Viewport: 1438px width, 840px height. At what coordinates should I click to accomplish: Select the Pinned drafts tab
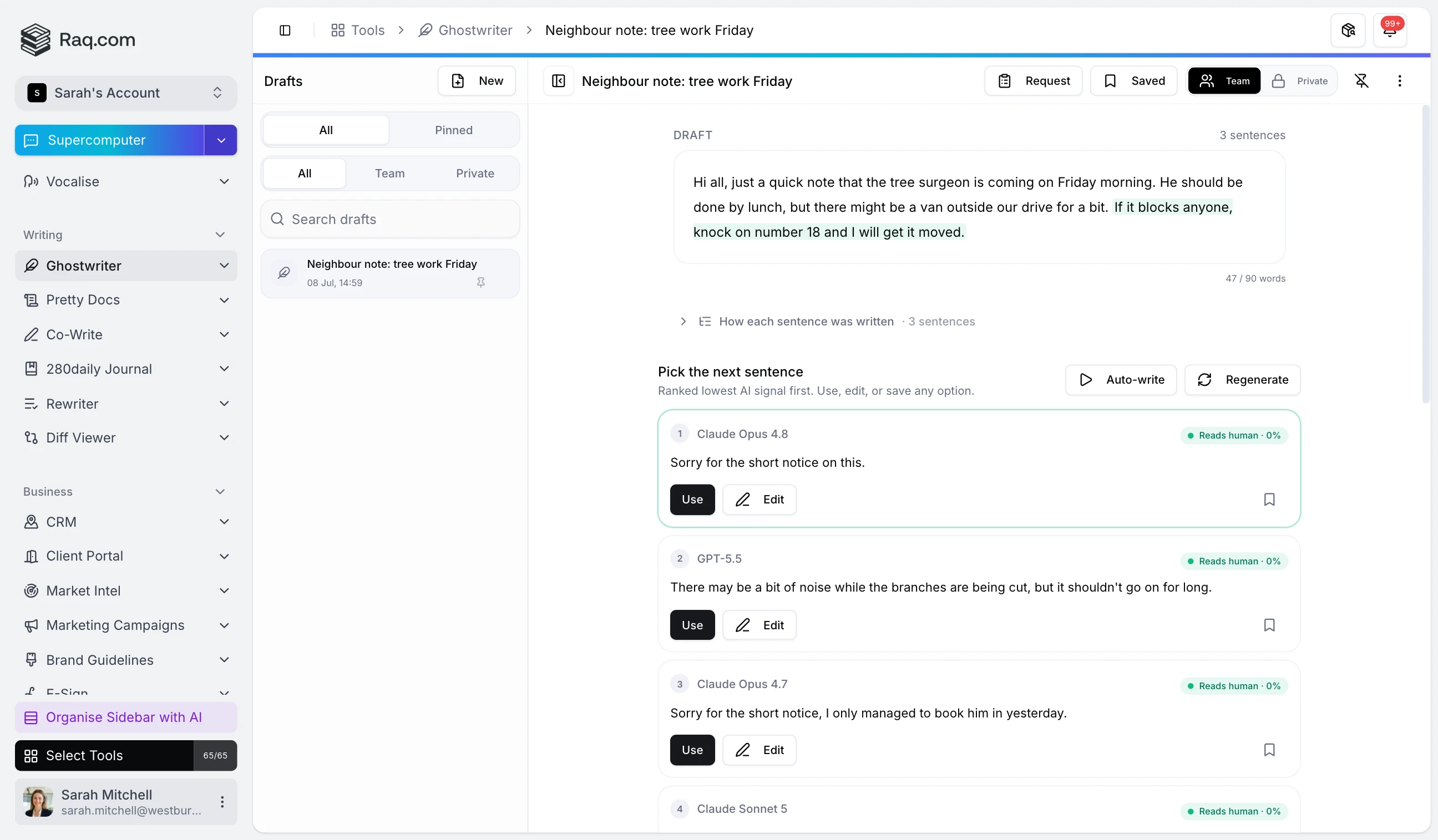454,130
